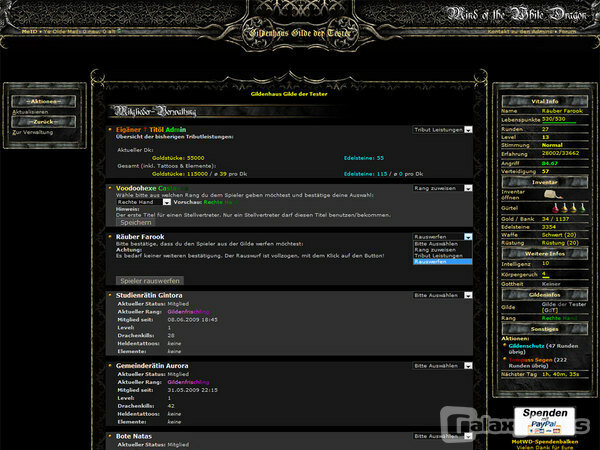
Task: Click the member name Bote Natas
Action: coord(134,436)
